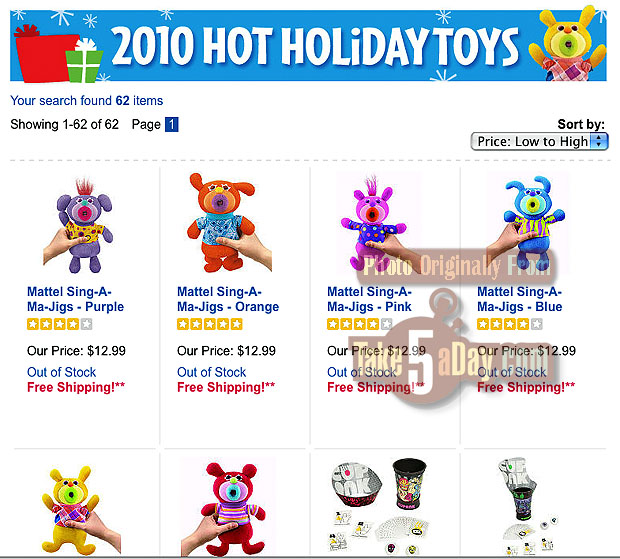Click the red gift box banner icon
Screen dimensions: 620x559
point(43,54)
